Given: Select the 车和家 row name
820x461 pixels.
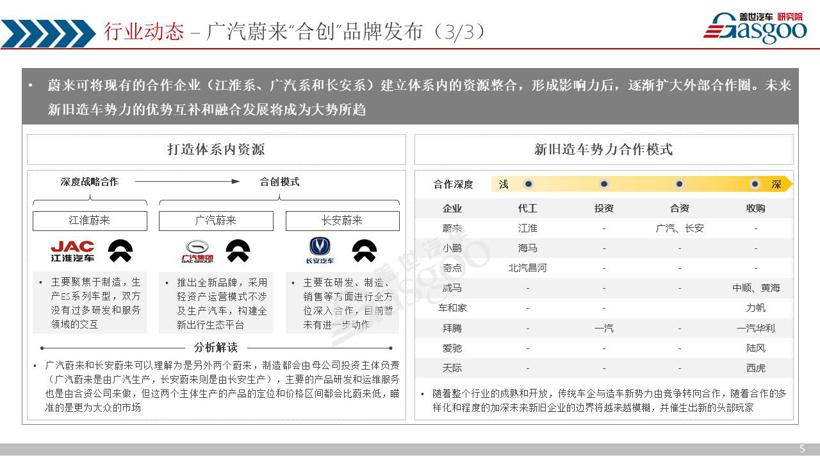Looking at the screenshot, I should (452, 308).
